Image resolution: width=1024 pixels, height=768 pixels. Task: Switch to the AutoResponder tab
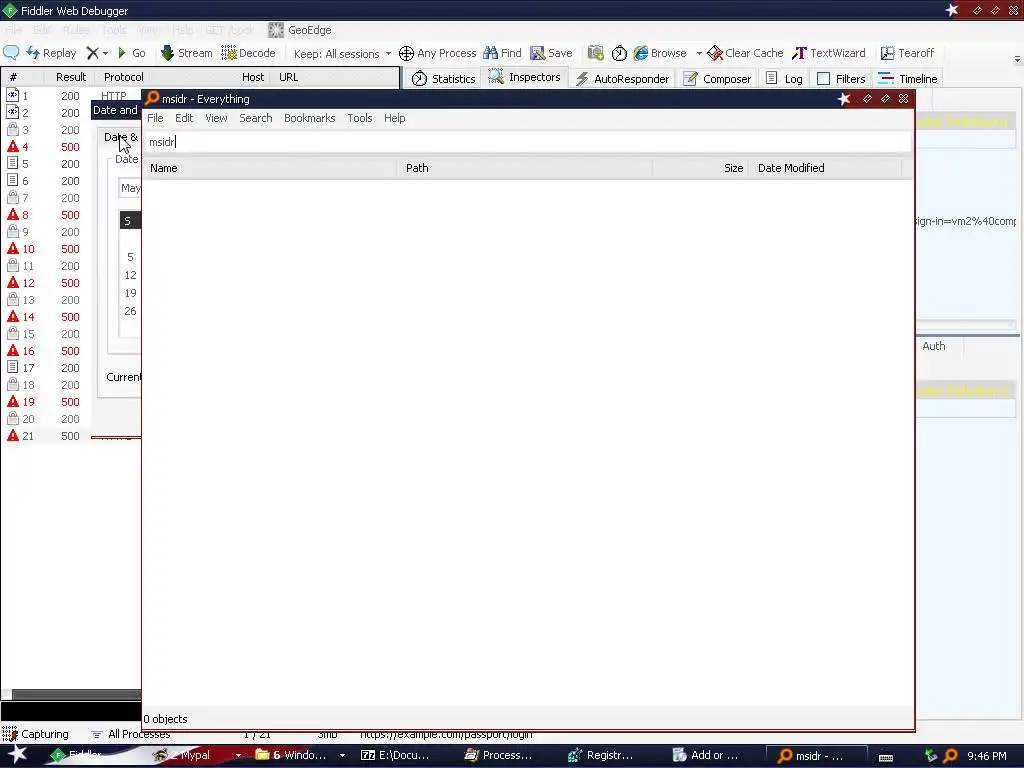(x=622, y=78)
